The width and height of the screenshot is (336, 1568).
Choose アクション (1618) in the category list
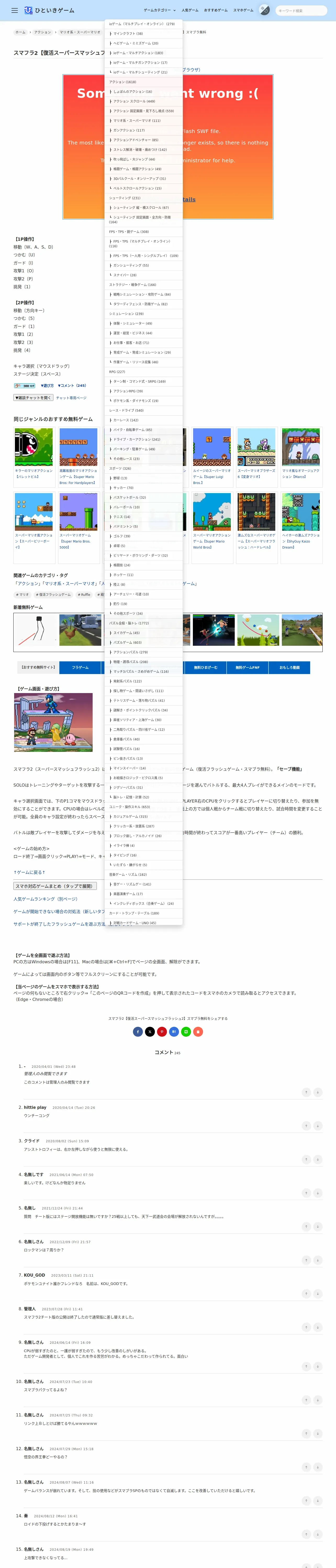coord(143,82)
